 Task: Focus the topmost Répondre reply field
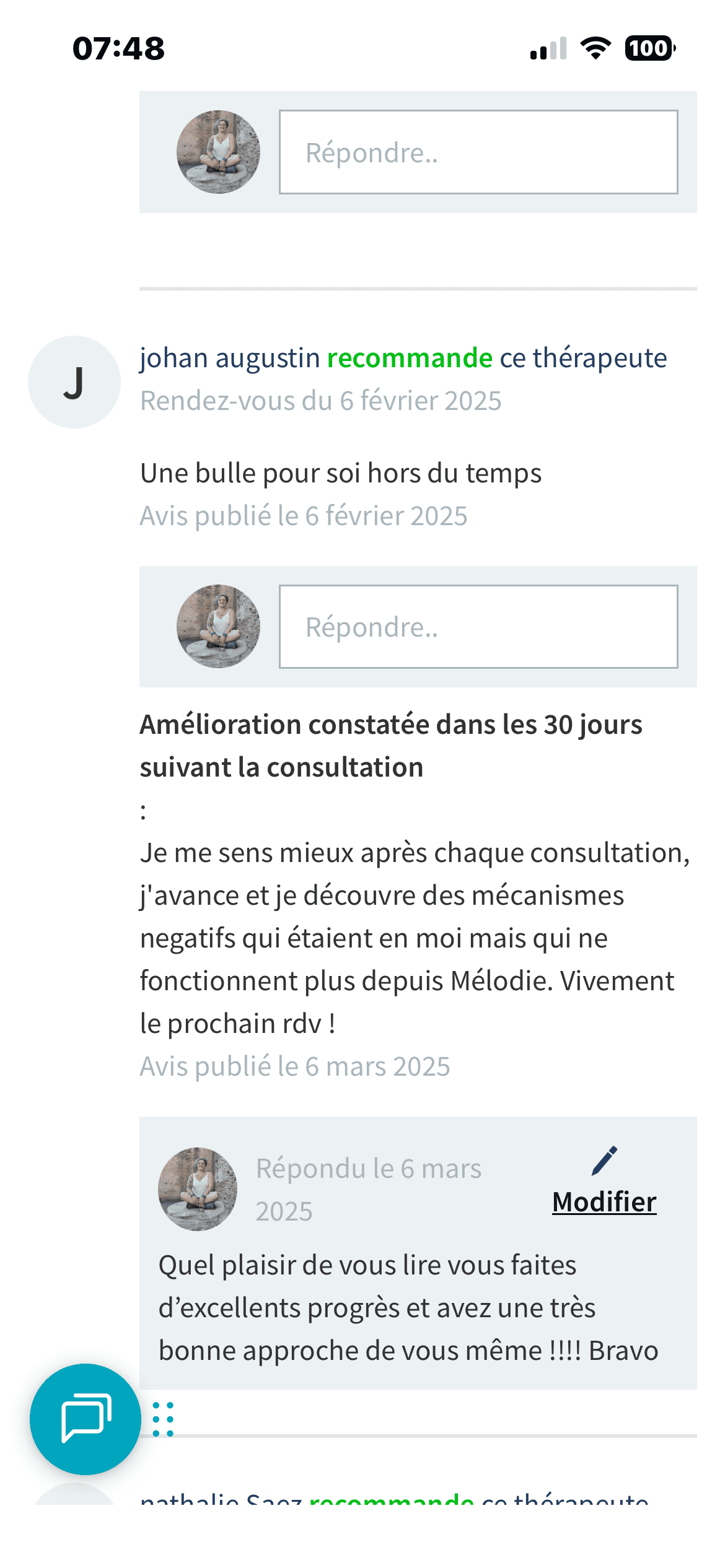click(478, 152)
